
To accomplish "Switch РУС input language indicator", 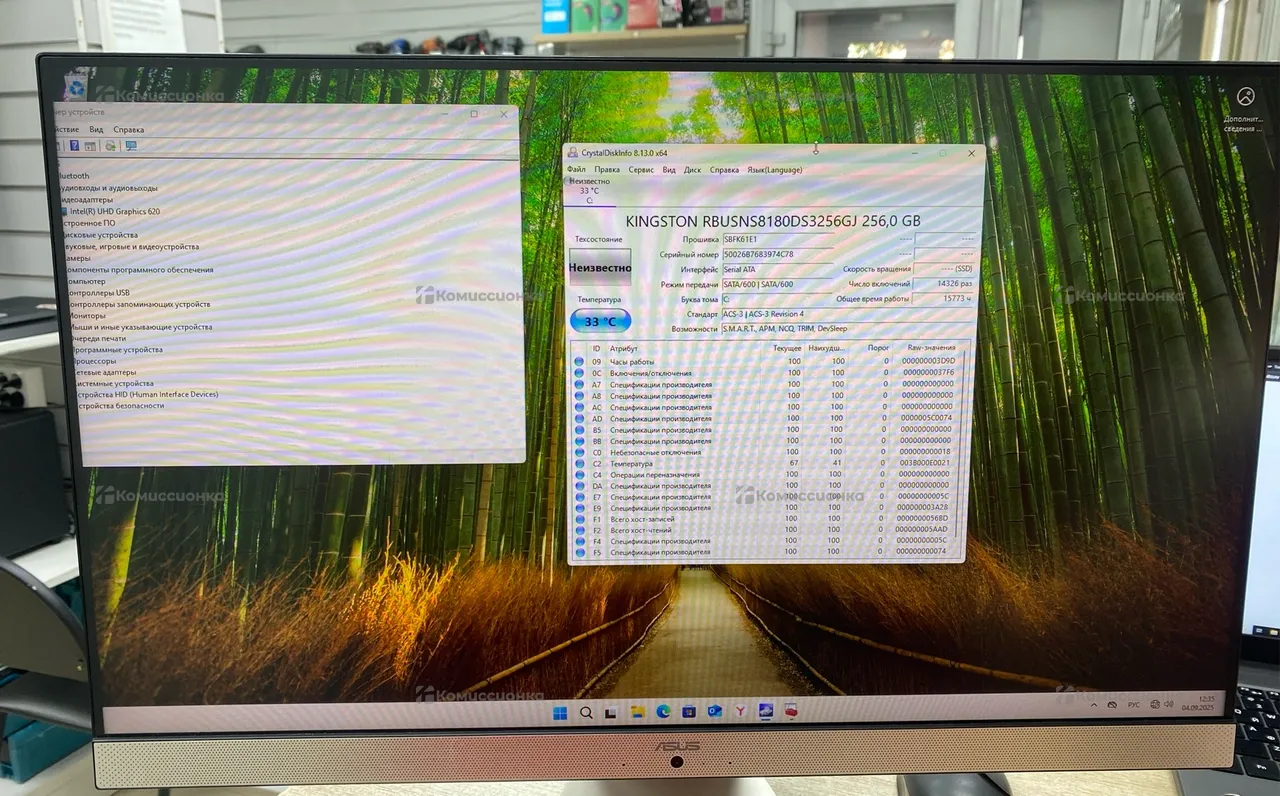I will pyautogui.click(x=1134, y=705).
